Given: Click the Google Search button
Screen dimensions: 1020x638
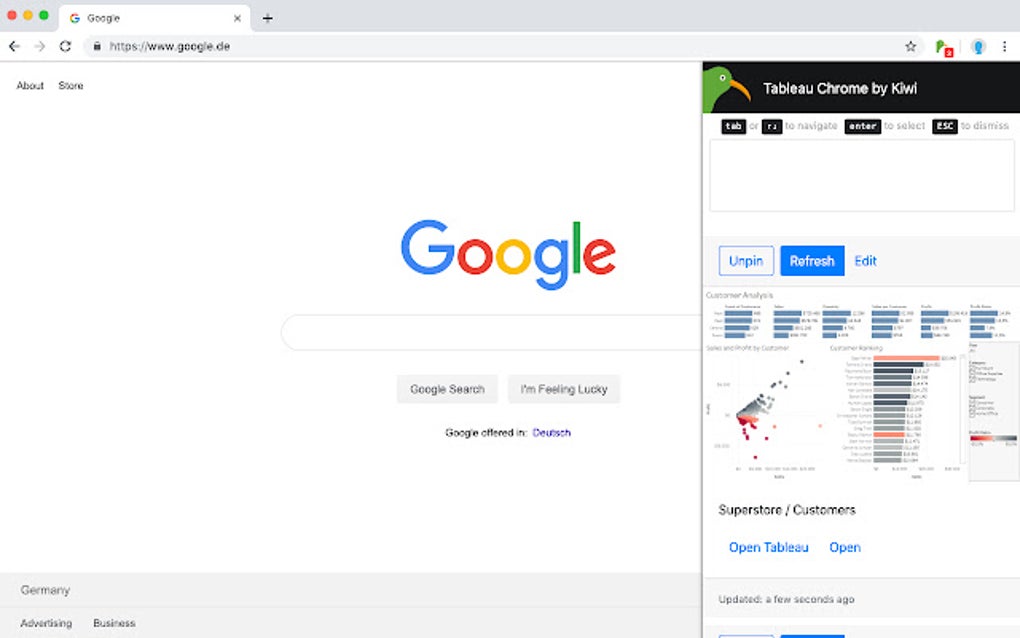Looking at the screenshot, I should (x=448, y=389).
